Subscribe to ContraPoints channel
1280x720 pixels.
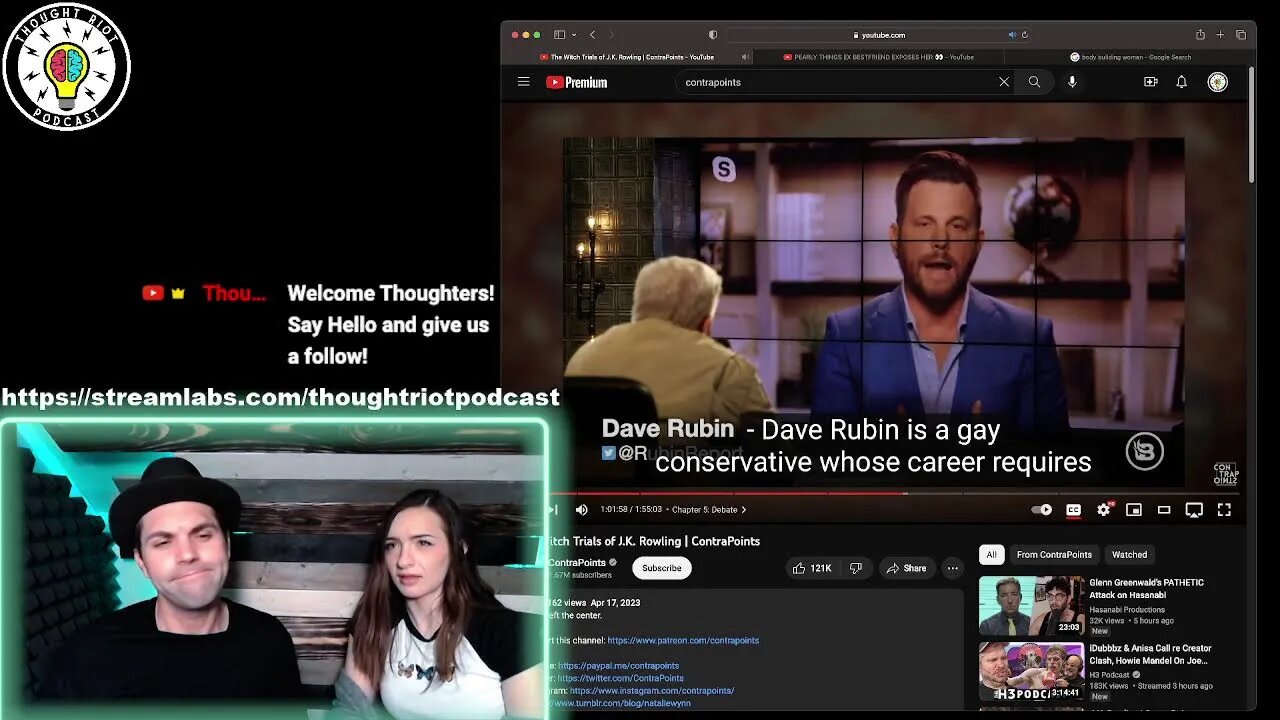tap(661, 568)
